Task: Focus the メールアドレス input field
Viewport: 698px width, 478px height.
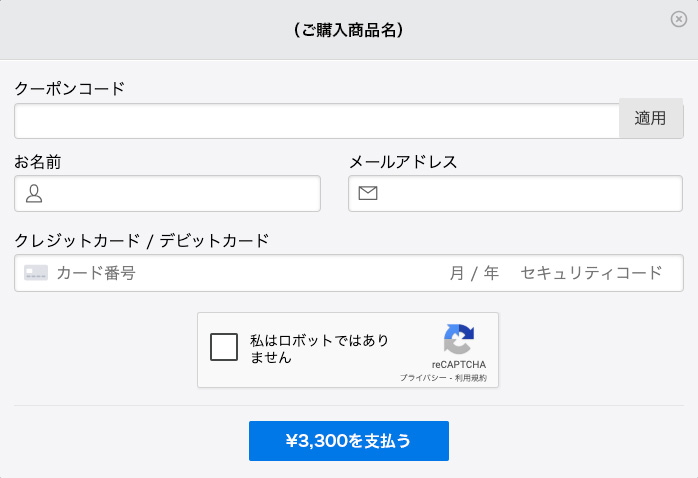Action: click(x=530, y=194)
